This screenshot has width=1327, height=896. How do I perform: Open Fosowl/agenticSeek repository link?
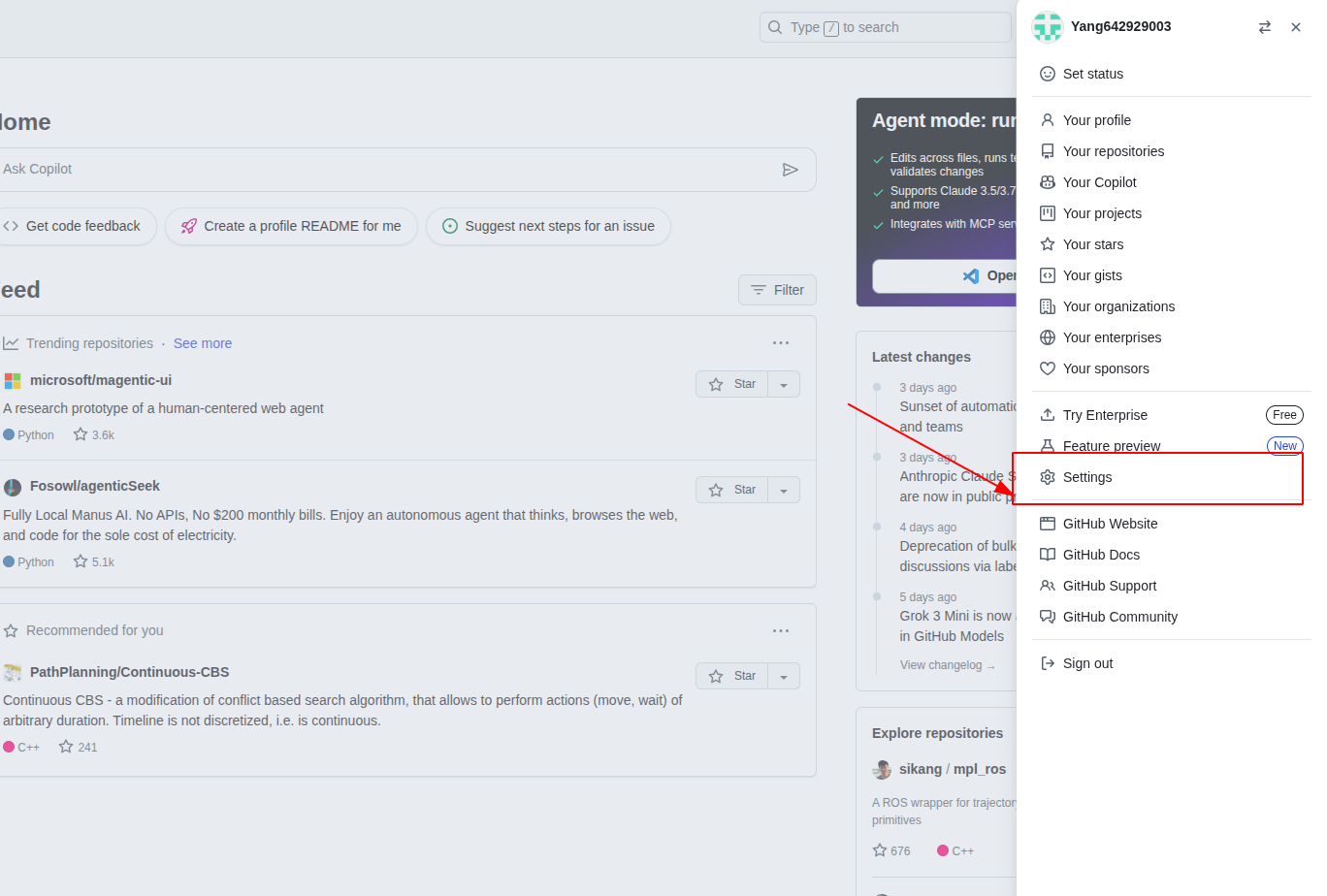(95, 486)
